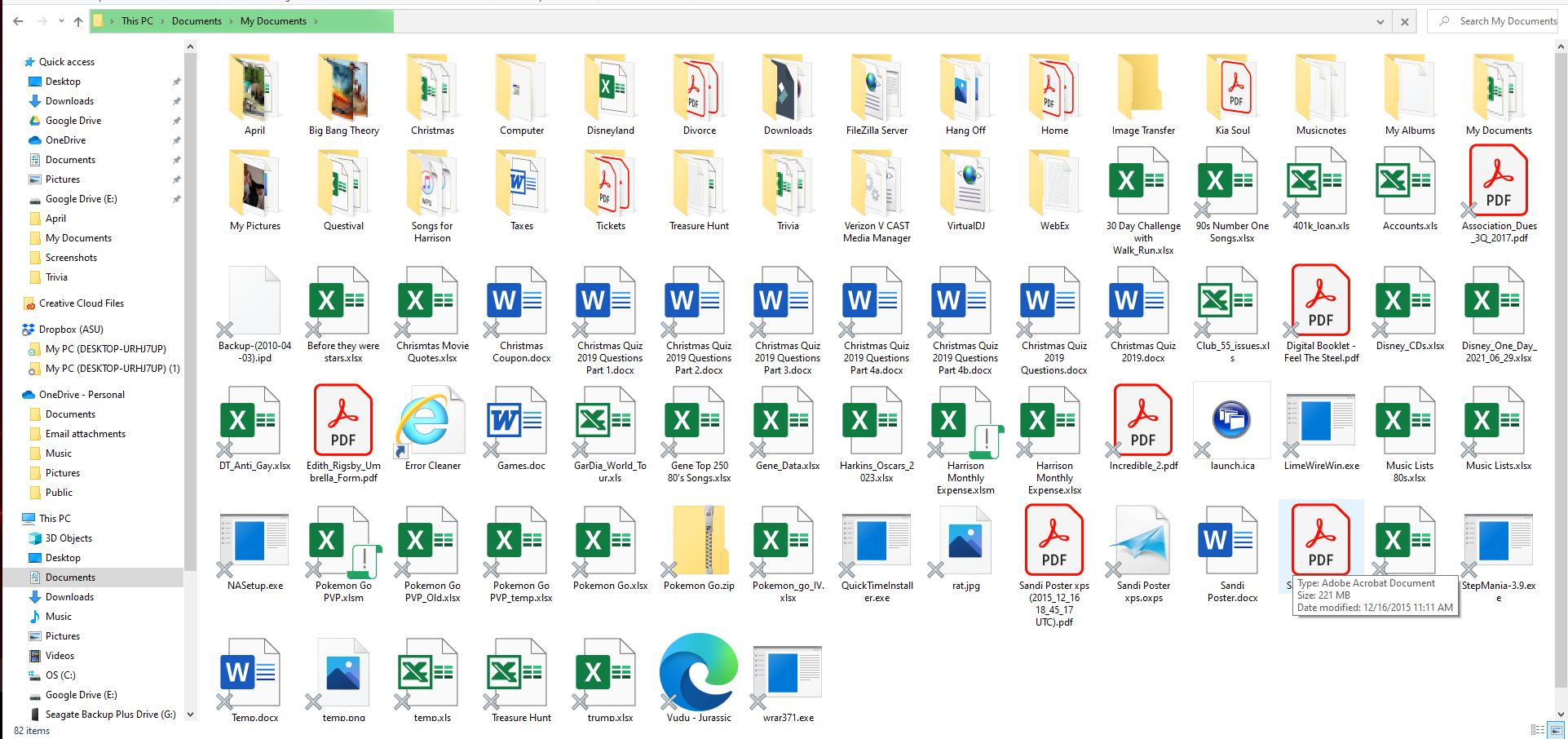
Task: Switch to Details view in status bar
Action: (1538, 730)
